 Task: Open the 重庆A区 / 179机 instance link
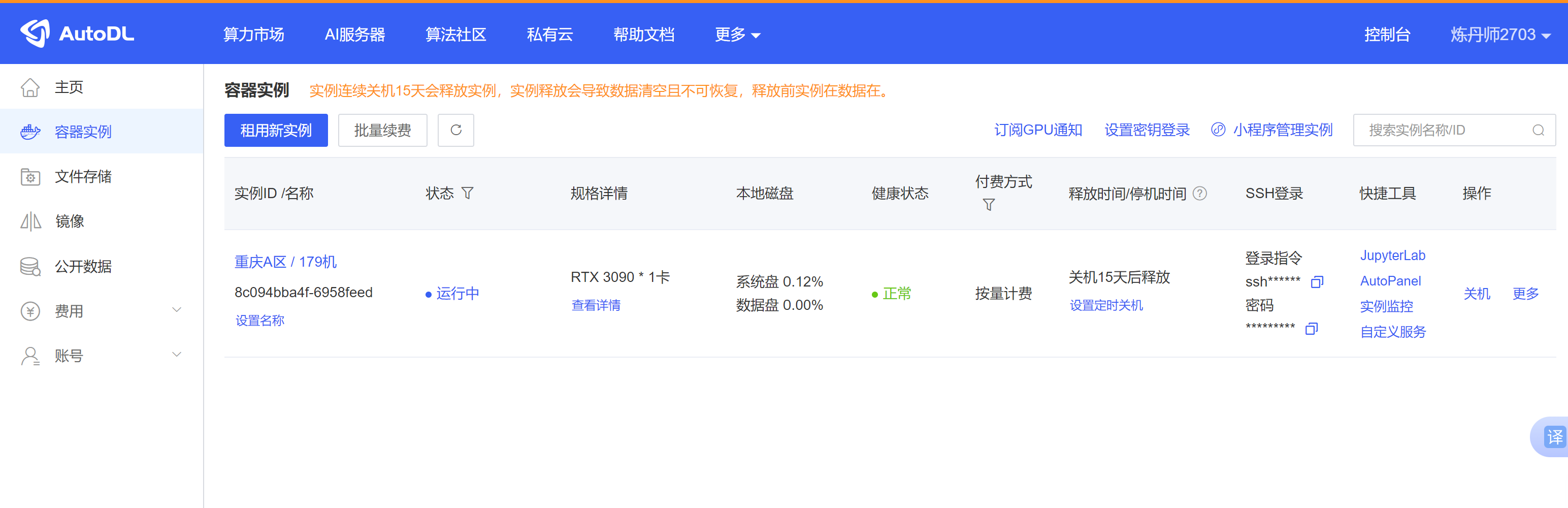coord(285,262)
